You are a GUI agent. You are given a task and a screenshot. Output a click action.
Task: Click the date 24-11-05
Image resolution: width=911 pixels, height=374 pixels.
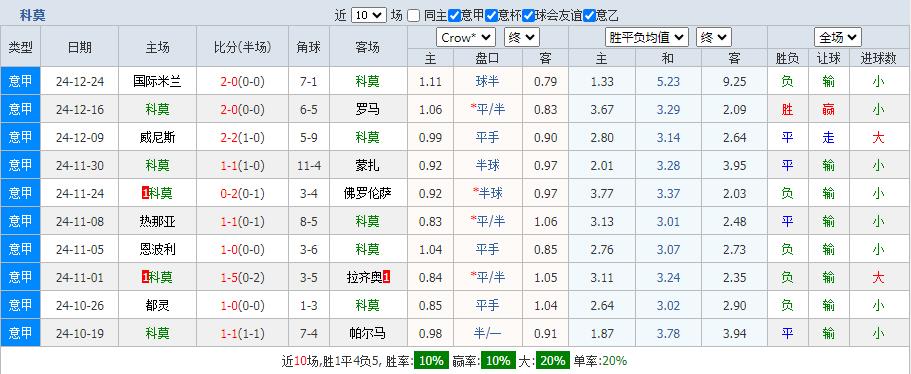[80, 249]
